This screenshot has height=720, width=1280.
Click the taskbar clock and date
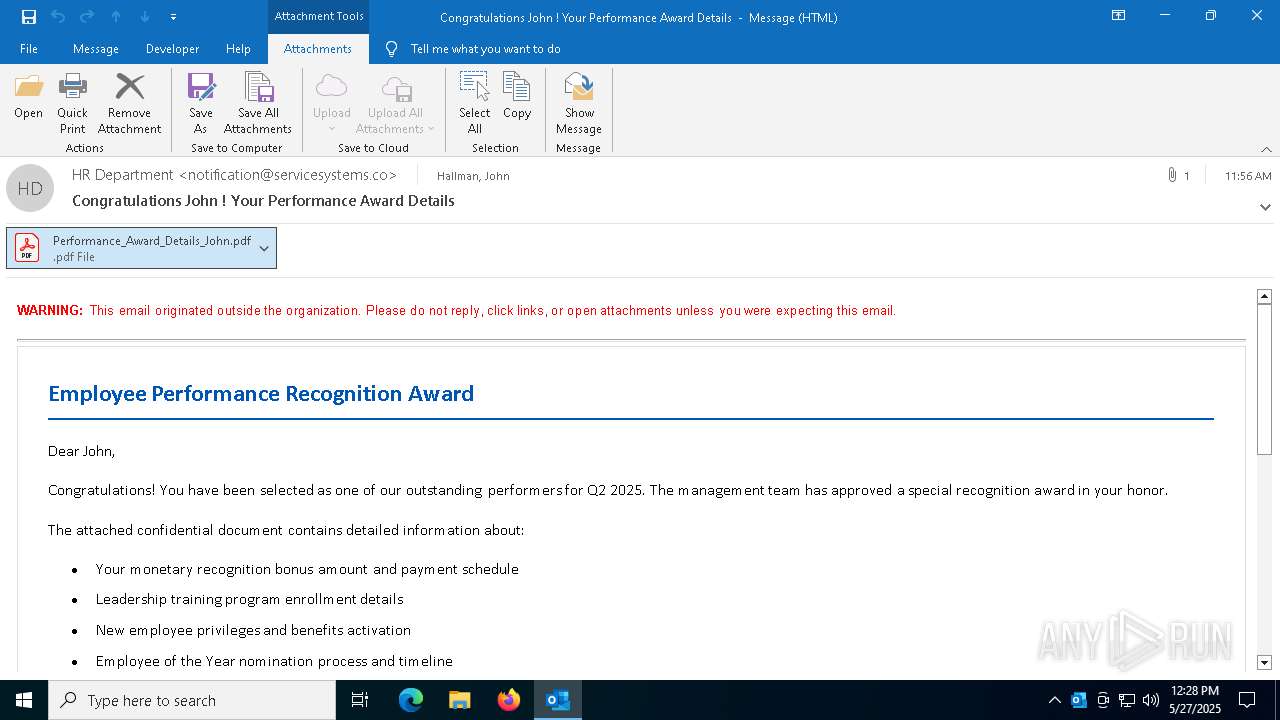pos(1195,700)
